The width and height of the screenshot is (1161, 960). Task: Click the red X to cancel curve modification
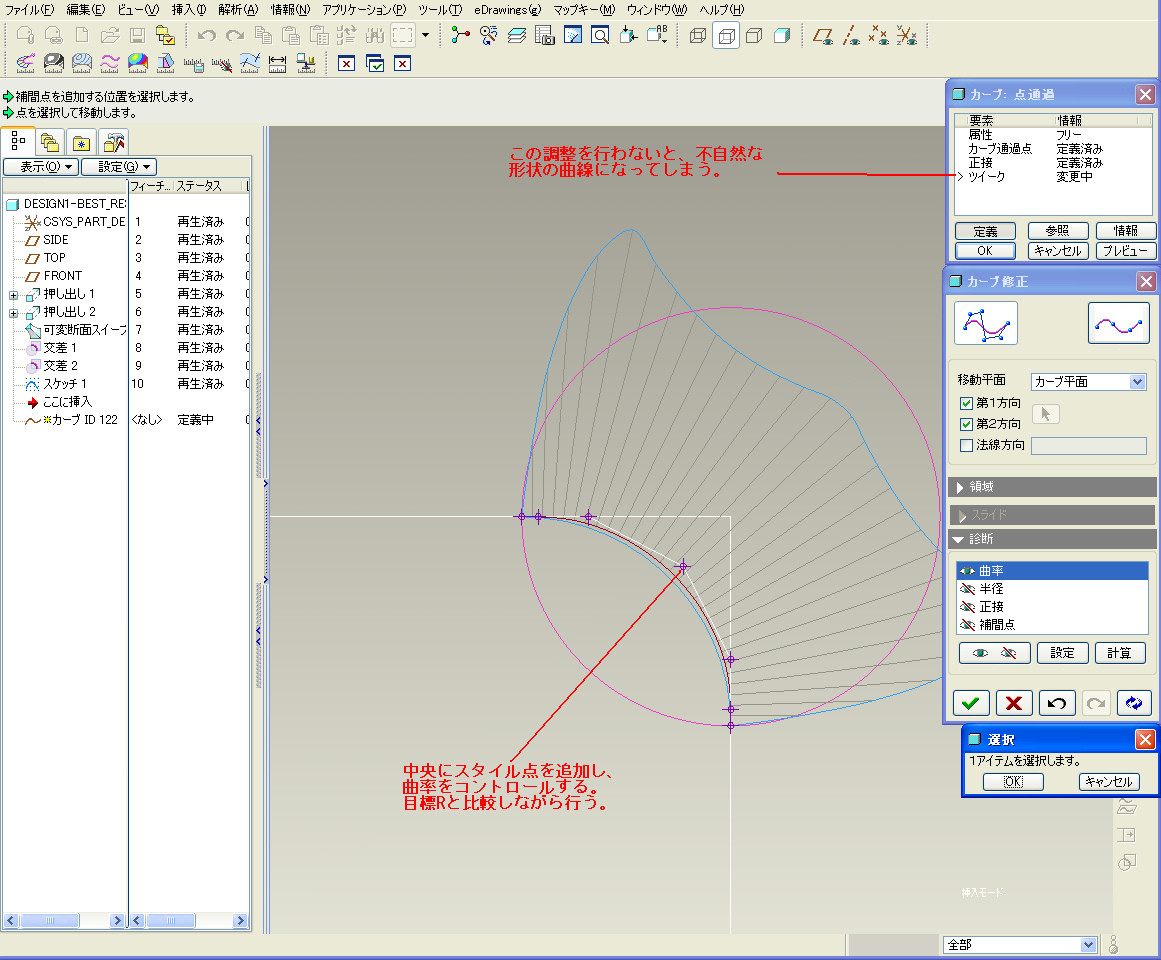click(x=1013, y=702)
